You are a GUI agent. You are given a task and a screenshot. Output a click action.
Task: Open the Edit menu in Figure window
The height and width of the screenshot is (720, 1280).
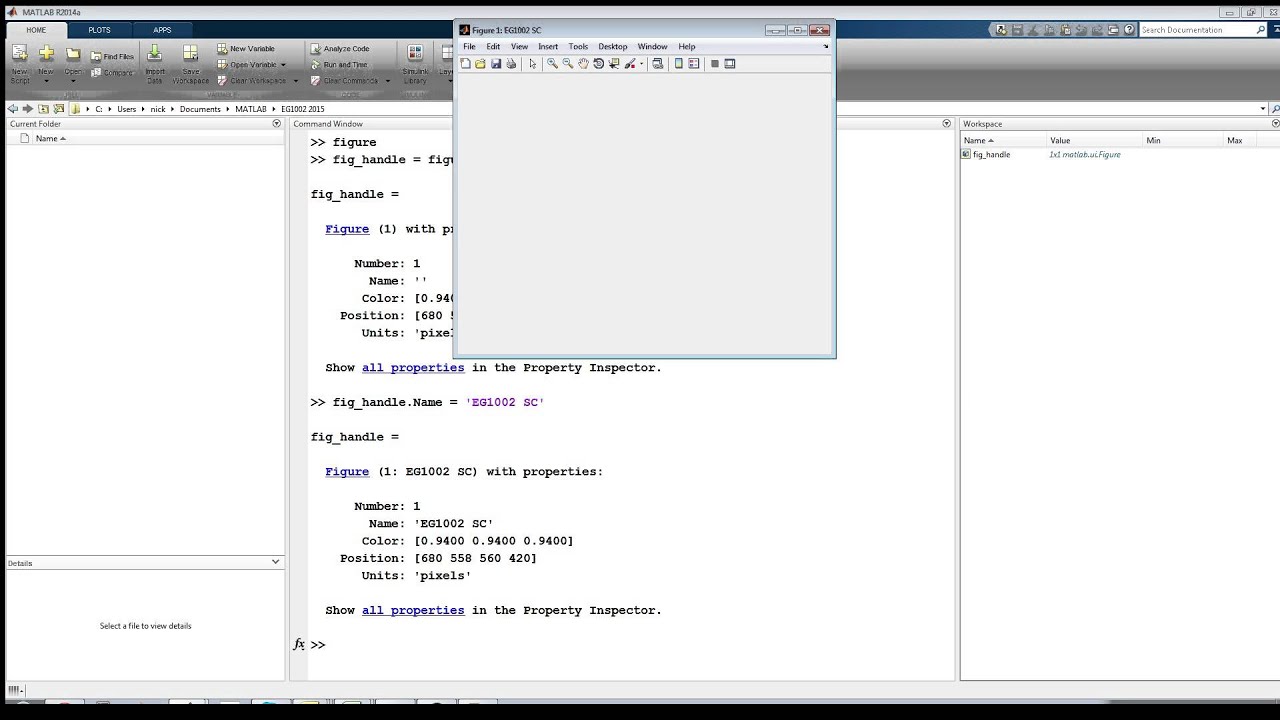tap(493, 47)
